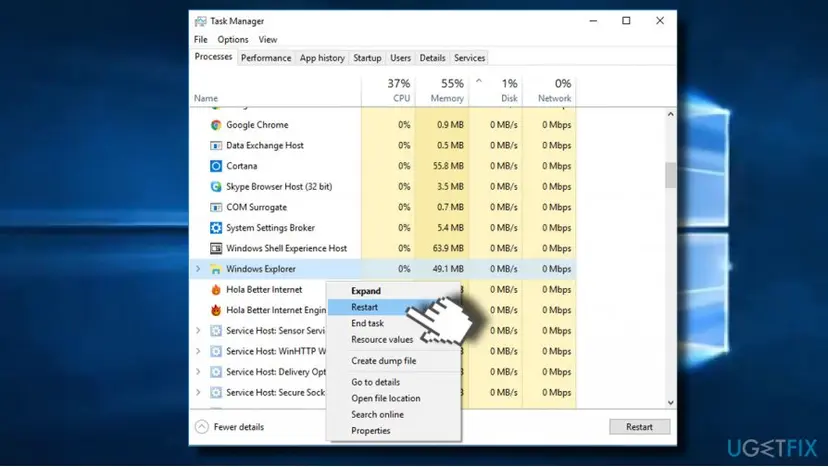This screenshot has width=828, height=467.
Task: Switch to the Details tab
Action: [x=432, y=58]
